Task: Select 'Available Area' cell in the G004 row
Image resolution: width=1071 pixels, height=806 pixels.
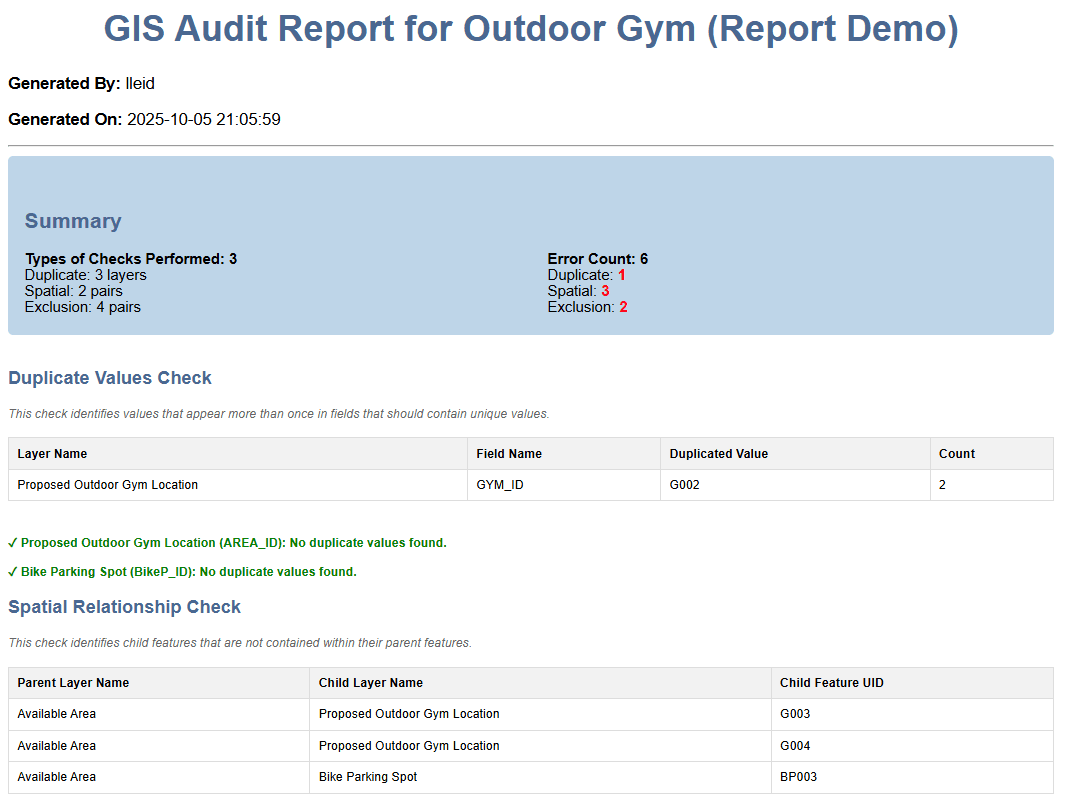Action: [159, 746]
